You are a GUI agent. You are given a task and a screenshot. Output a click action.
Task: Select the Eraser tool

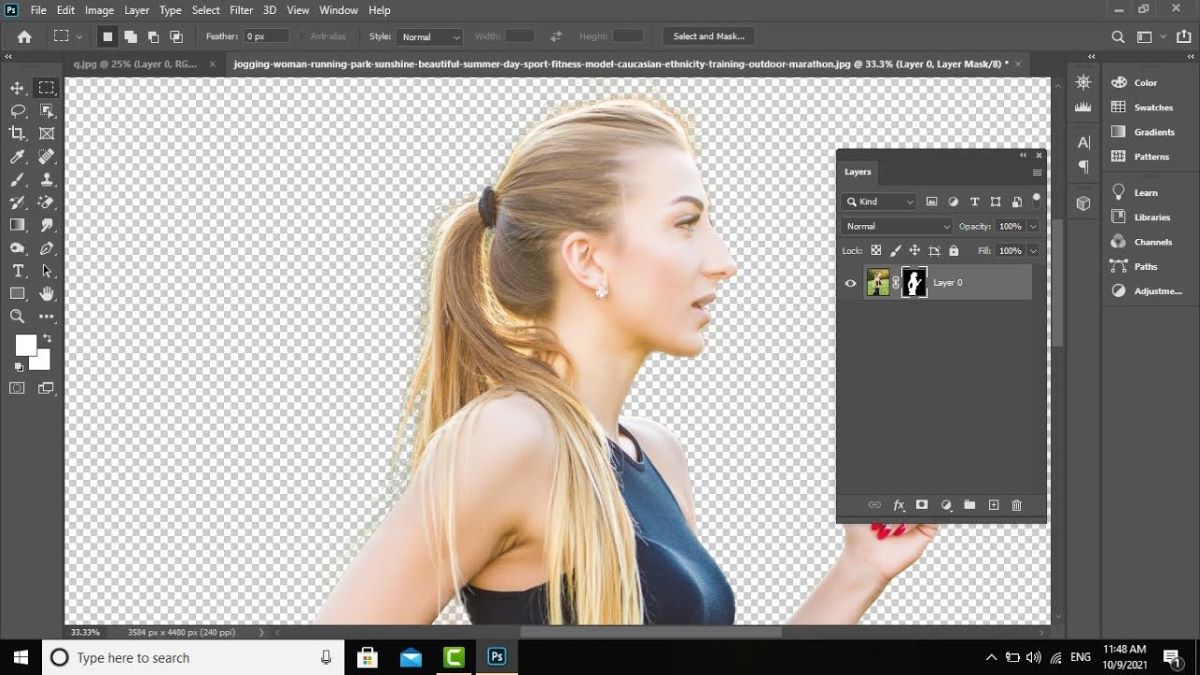(46, 203)
